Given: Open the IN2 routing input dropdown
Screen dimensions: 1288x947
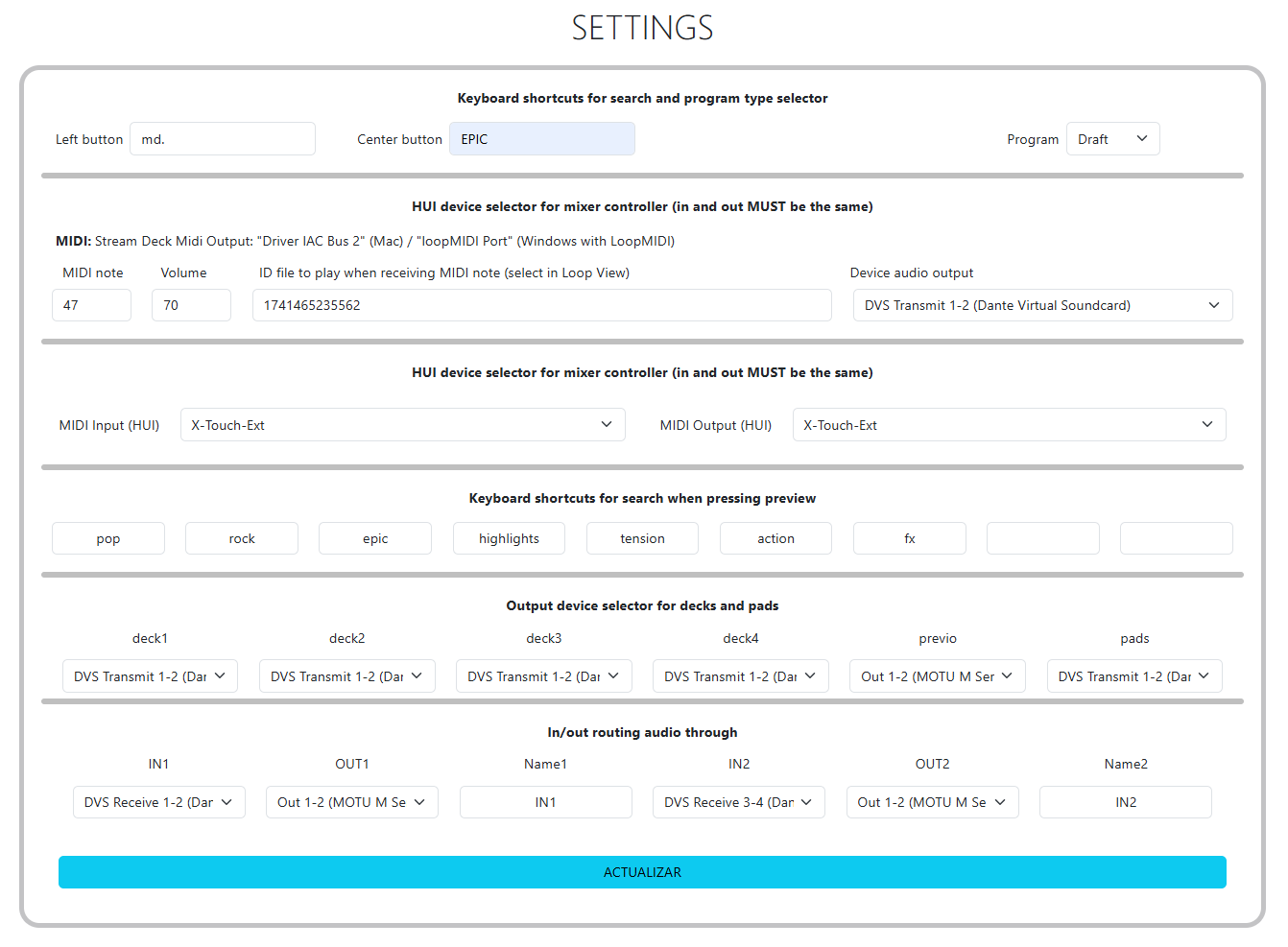Looking at the screenshot, I should point(739,802).
